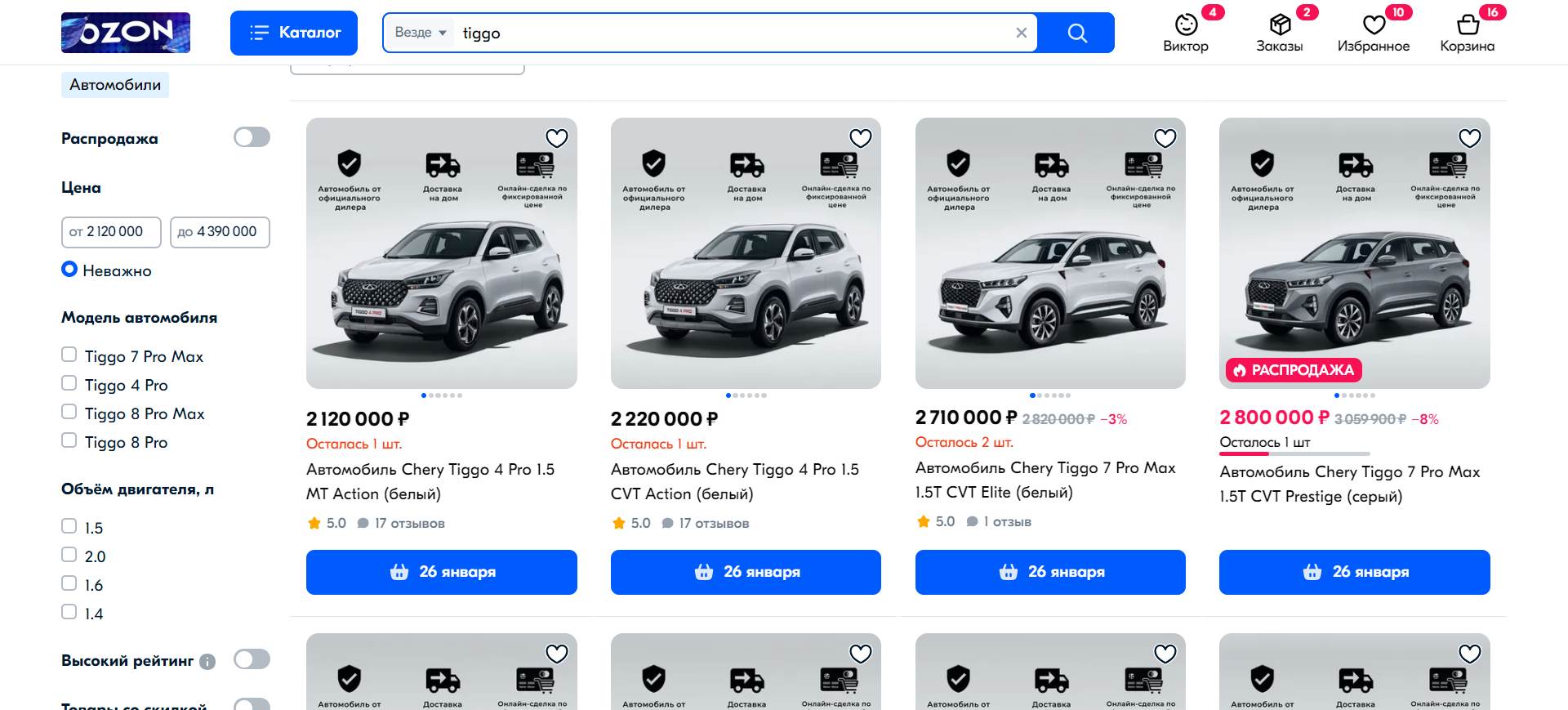Viewport: 1568px width, 710px height.
Task: Check the 1.4 engine volume filter
Action: pyautogui.click(x=69, y=613)
